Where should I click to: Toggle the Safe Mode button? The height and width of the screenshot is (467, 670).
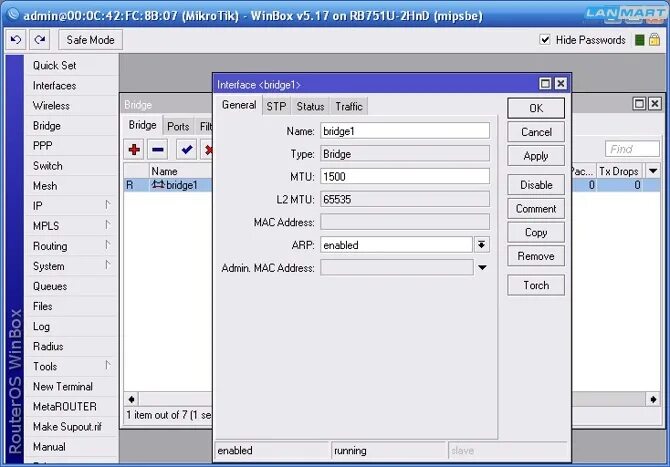coord(90,40)
